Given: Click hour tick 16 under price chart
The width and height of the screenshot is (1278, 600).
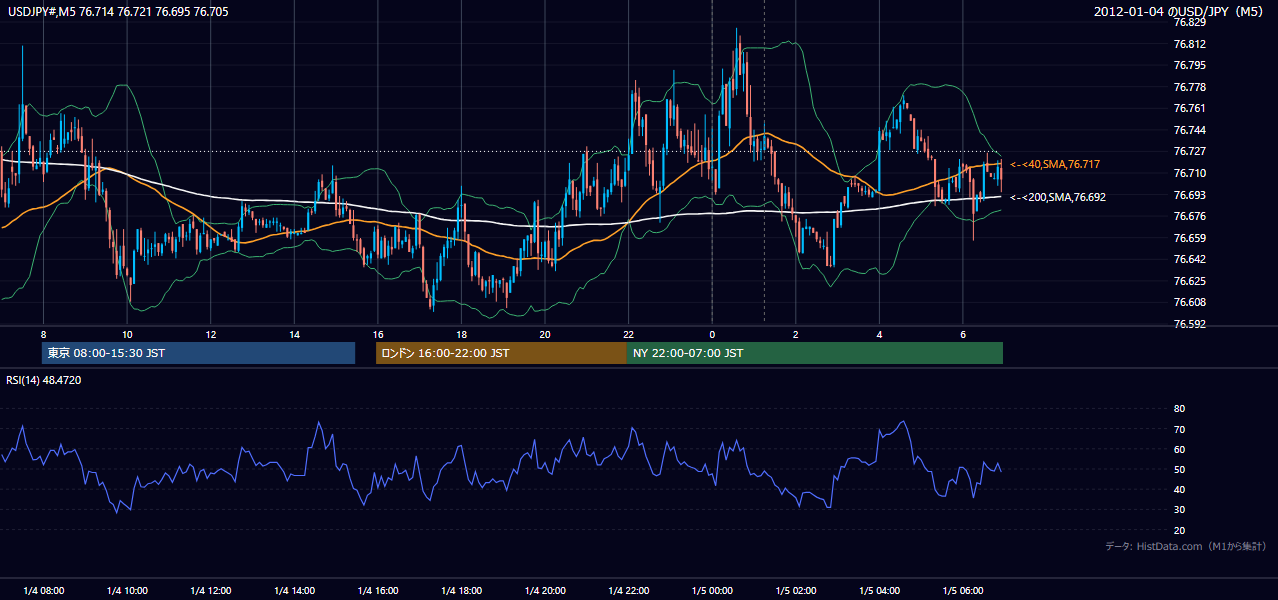Looking at the screenshot, I should pyautogui.click(x=378, y=334).
